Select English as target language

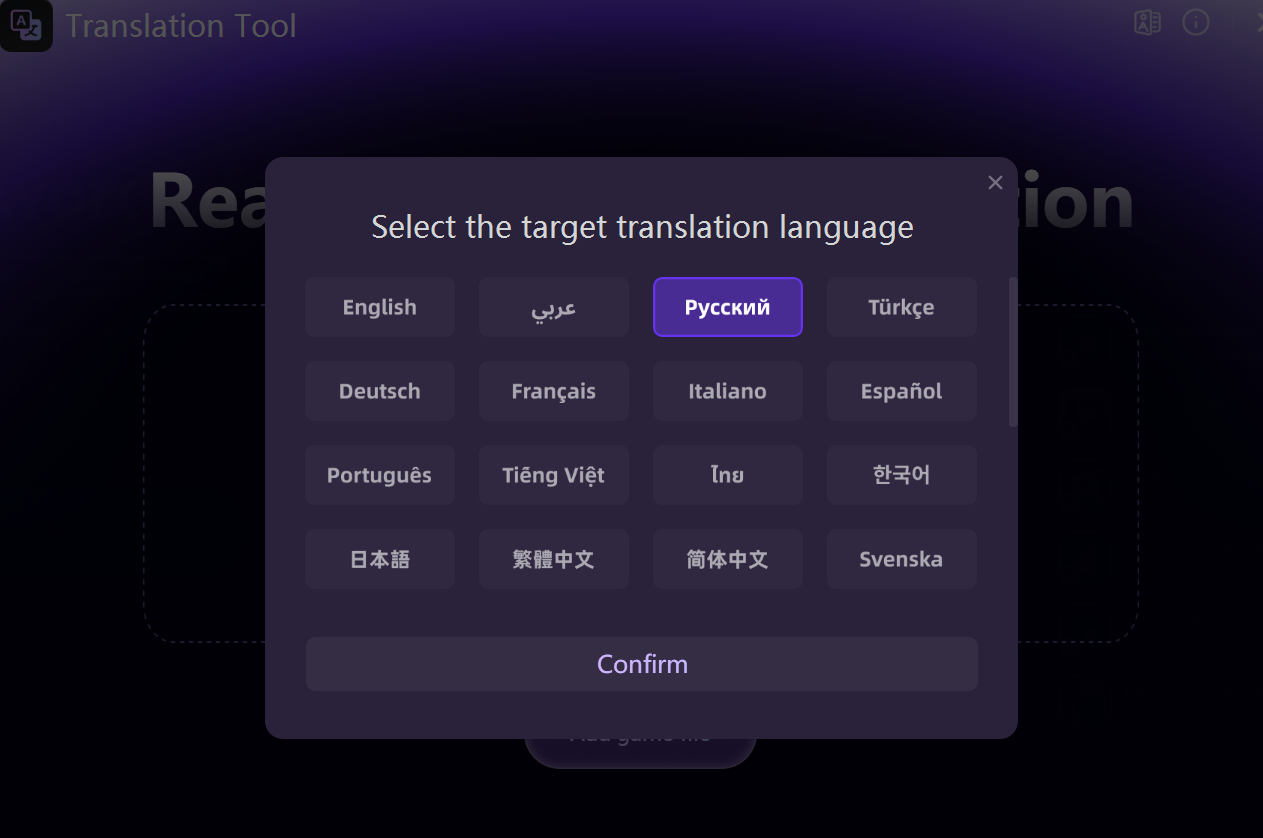[380, 307]
